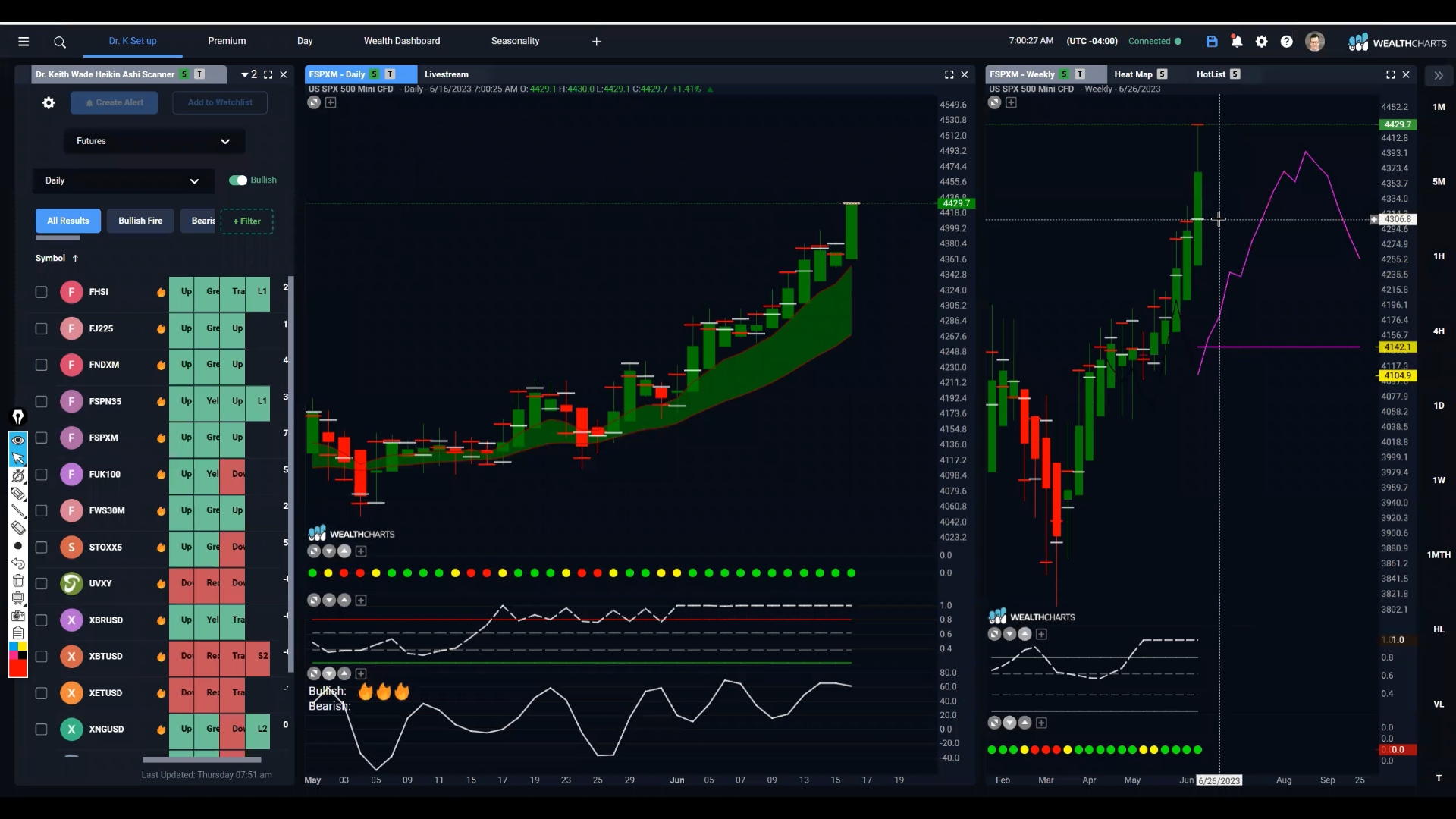Switch to the Premium tab
1456x819 pixels.
[227, 41]
